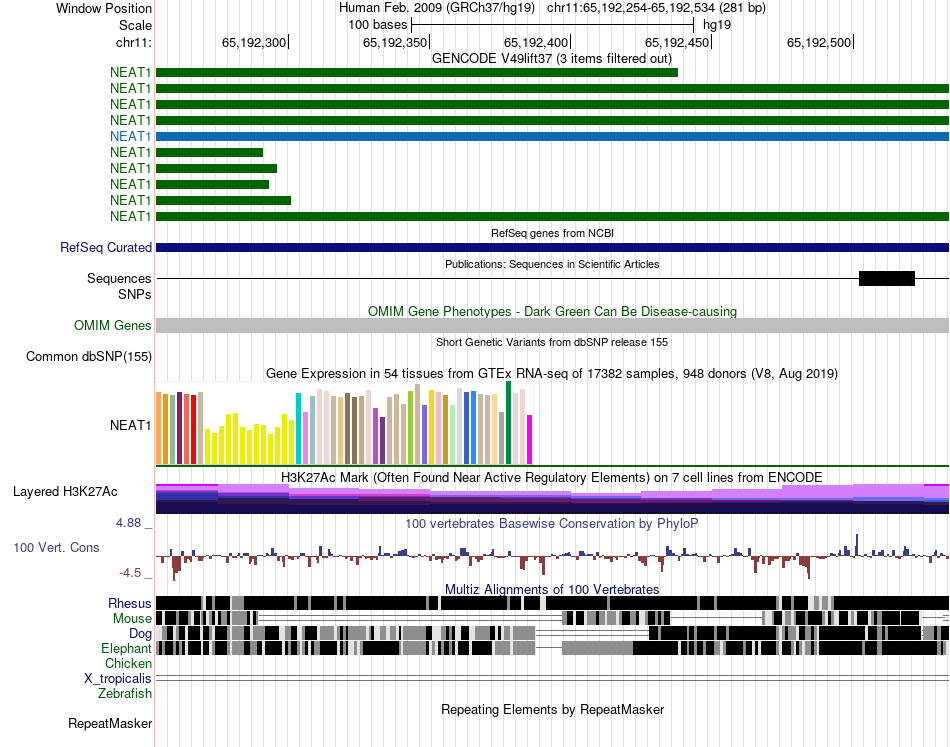The width and height of the screenshot is (950, 747).
Task: Click the cyan bar in the GTEx chart
Action: coord(298,429)
